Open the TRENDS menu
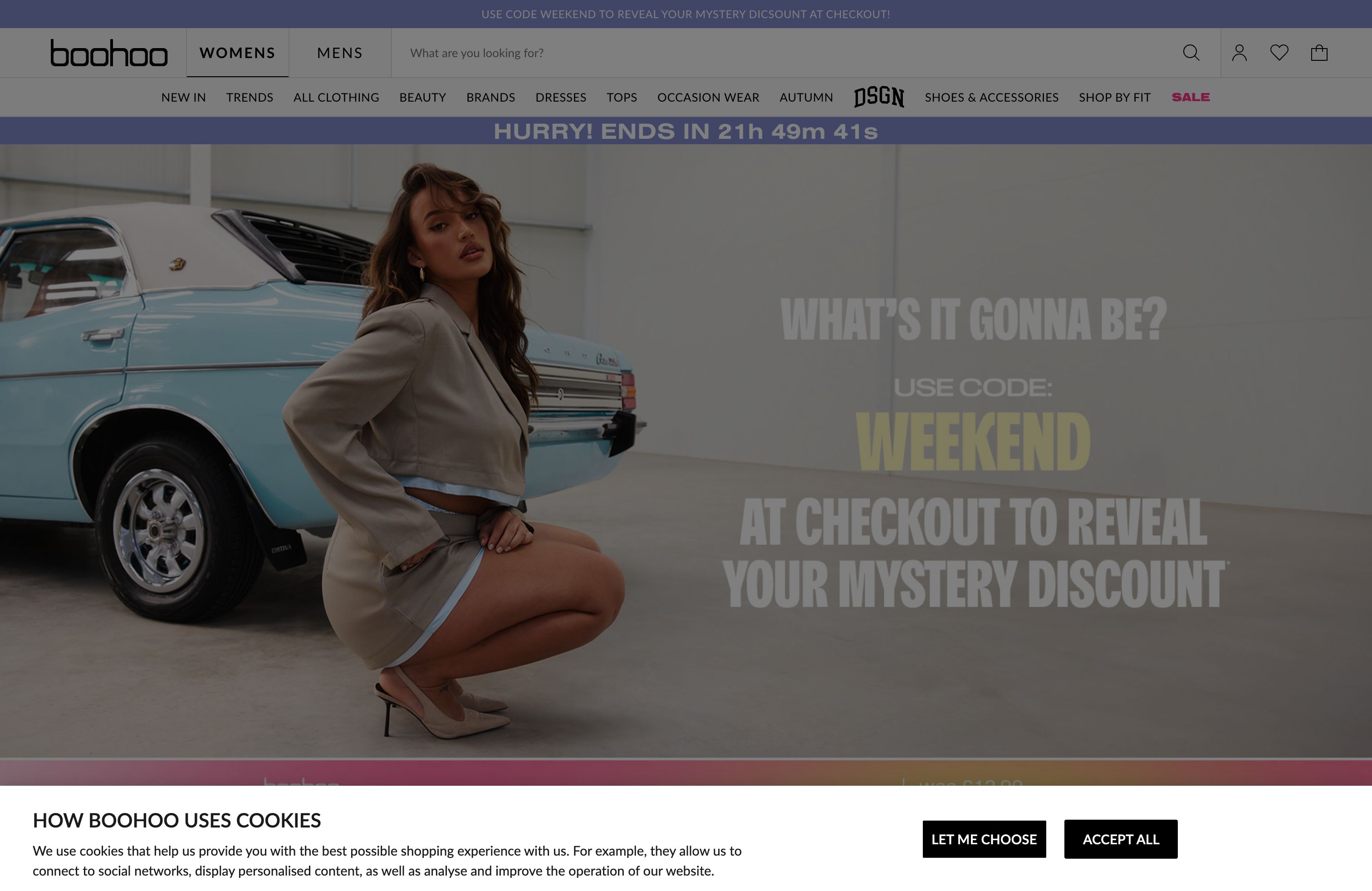This screenshot has width=1372, height=891. point(250,98)
